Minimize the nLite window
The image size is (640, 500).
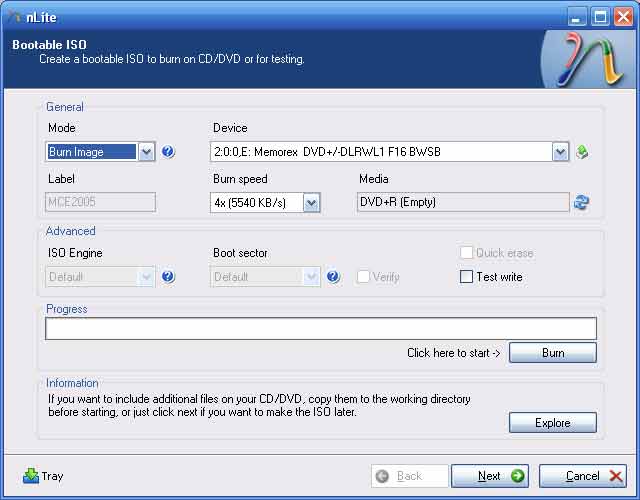(577, 17)
